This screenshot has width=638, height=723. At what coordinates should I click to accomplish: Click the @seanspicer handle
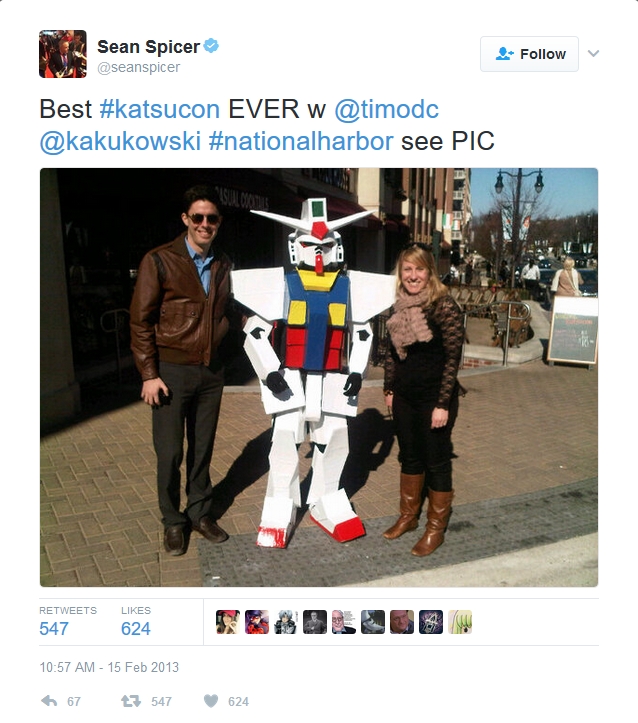pyautogui.click(x=139, y=67)
